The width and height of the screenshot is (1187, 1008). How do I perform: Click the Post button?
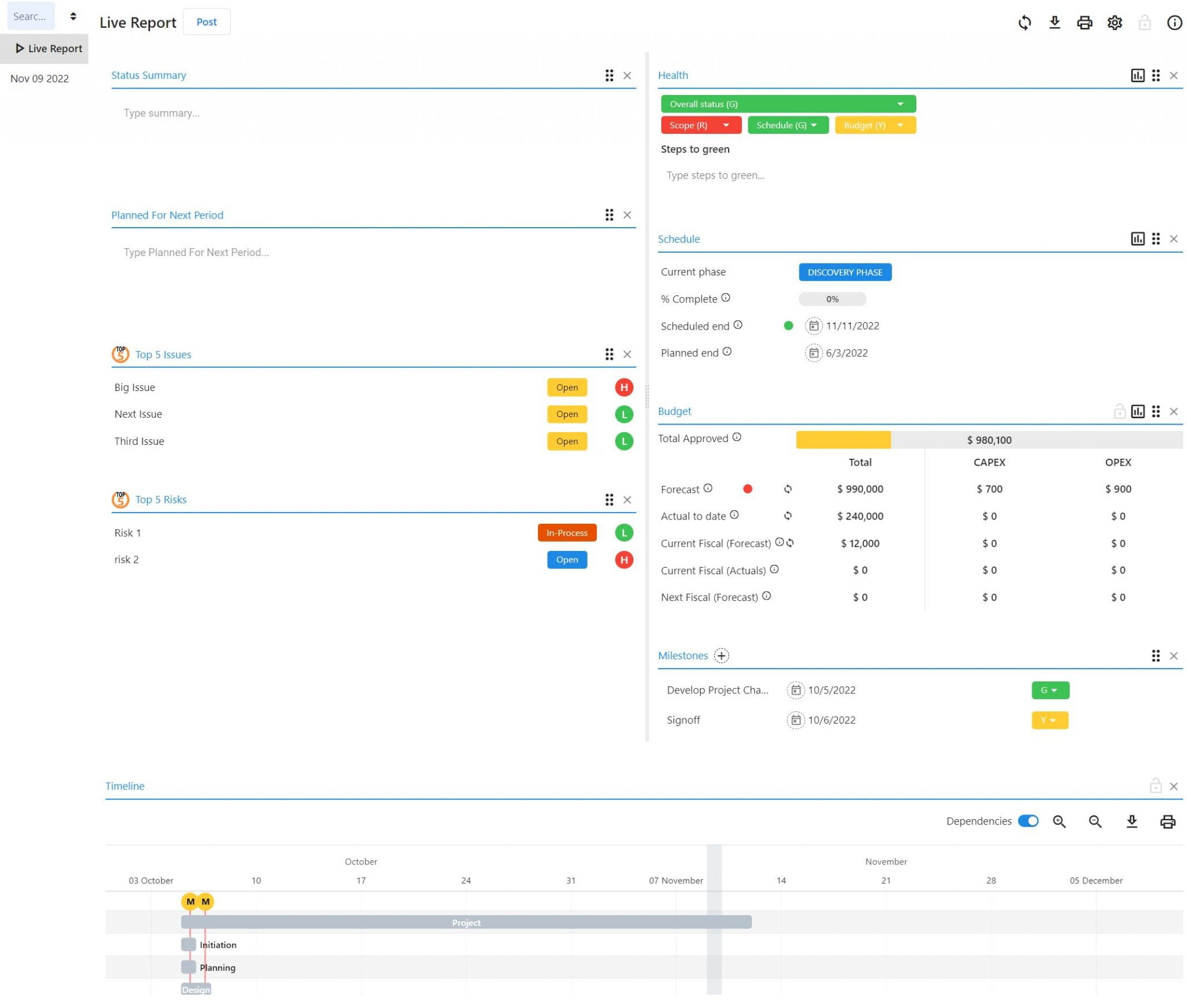pos(206,21)
